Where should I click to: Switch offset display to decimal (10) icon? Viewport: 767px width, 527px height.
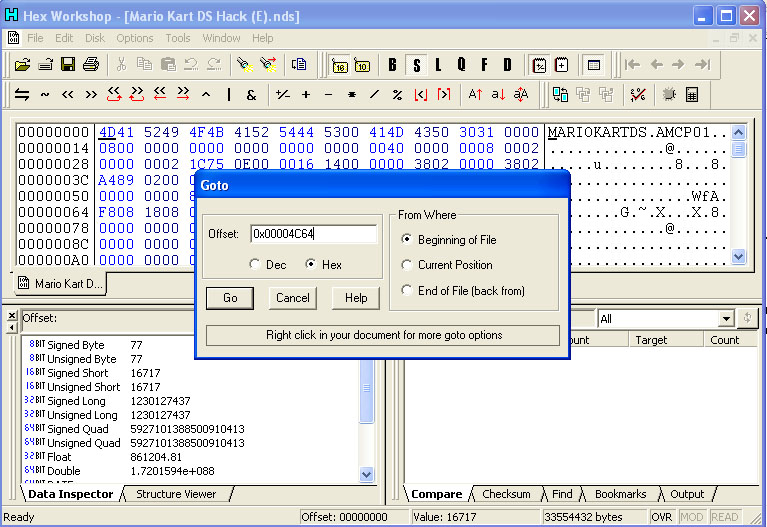(x=362, y=65)
